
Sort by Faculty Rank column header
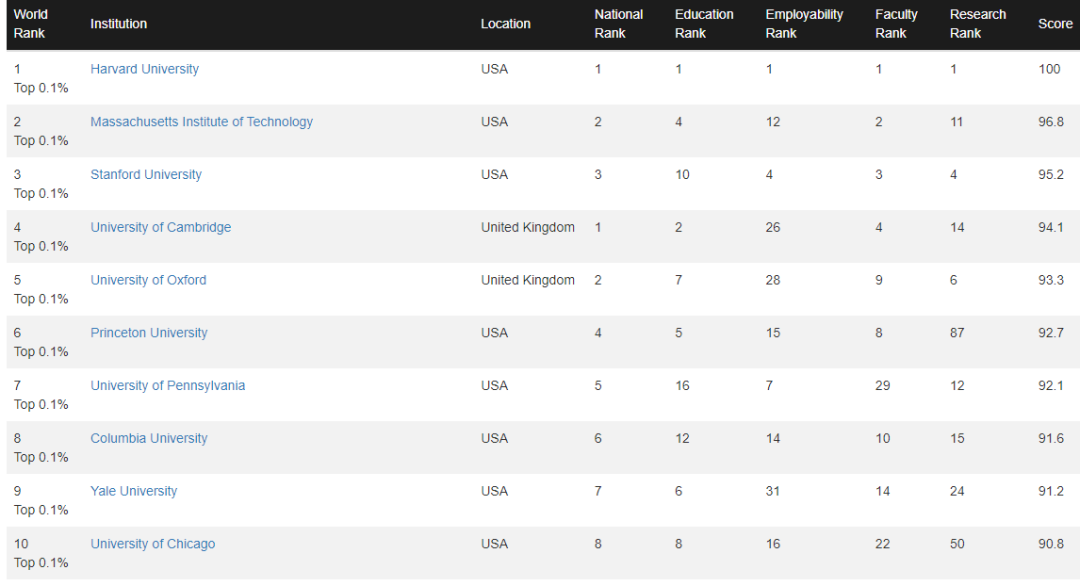(x=896, y=24)
